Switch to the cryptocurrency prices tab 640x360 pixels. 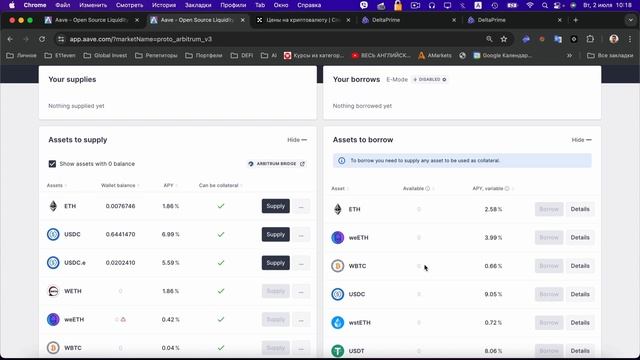tap(303, 20)
